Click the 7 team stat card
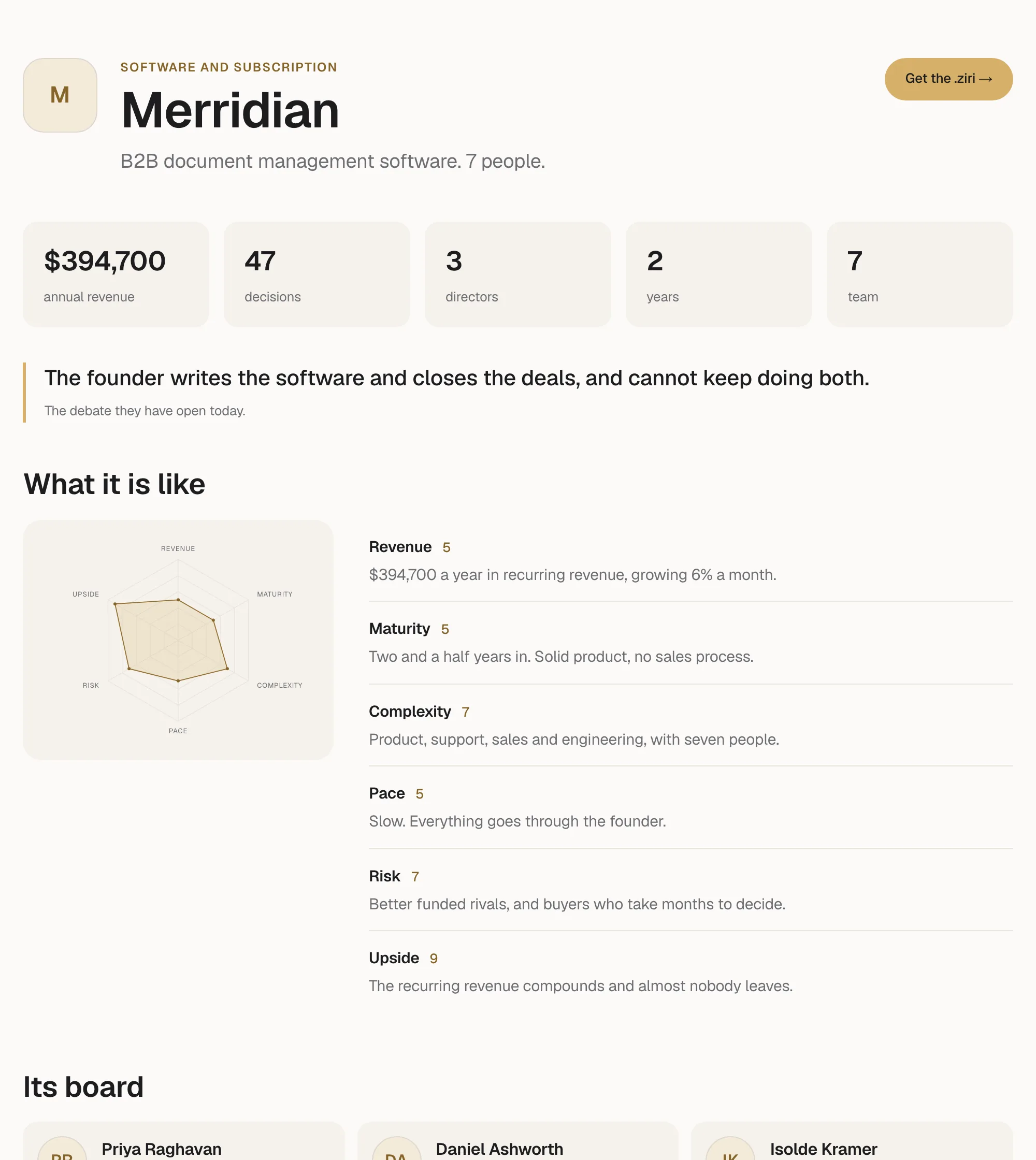1036x1160 pixels. 920,274
